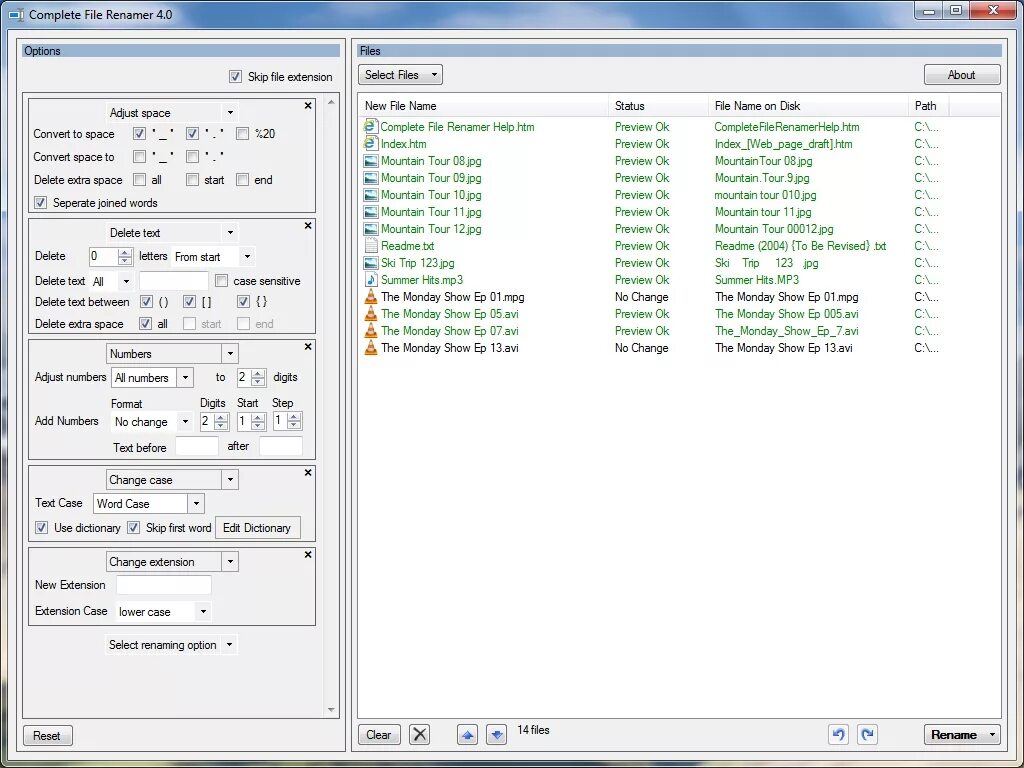Viewport: 1024px width, 768px height.
Task: Click the remove selected files X icon
Action: [419, 735]
